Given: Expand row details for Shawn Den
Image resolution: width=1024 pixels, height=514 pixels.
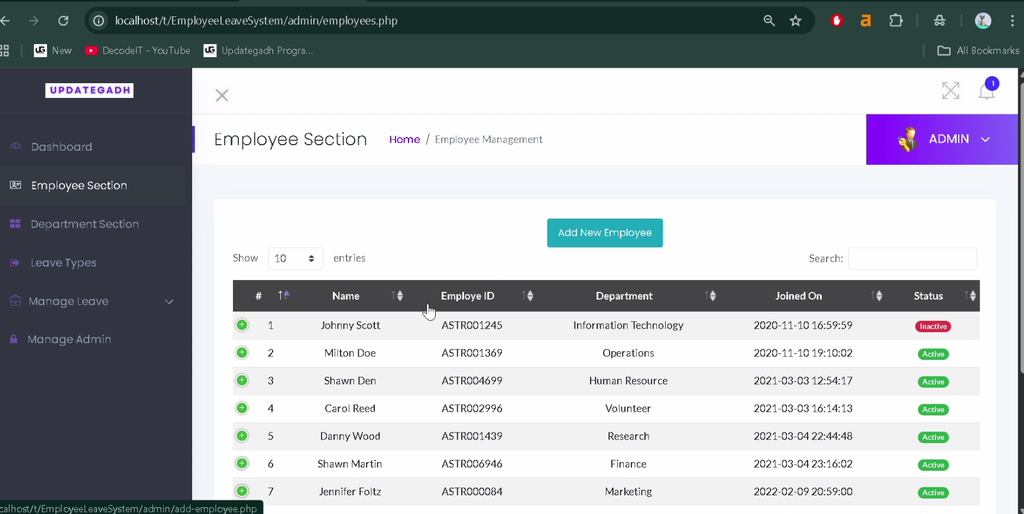Looking at the screenshot, I should point(242,380).
